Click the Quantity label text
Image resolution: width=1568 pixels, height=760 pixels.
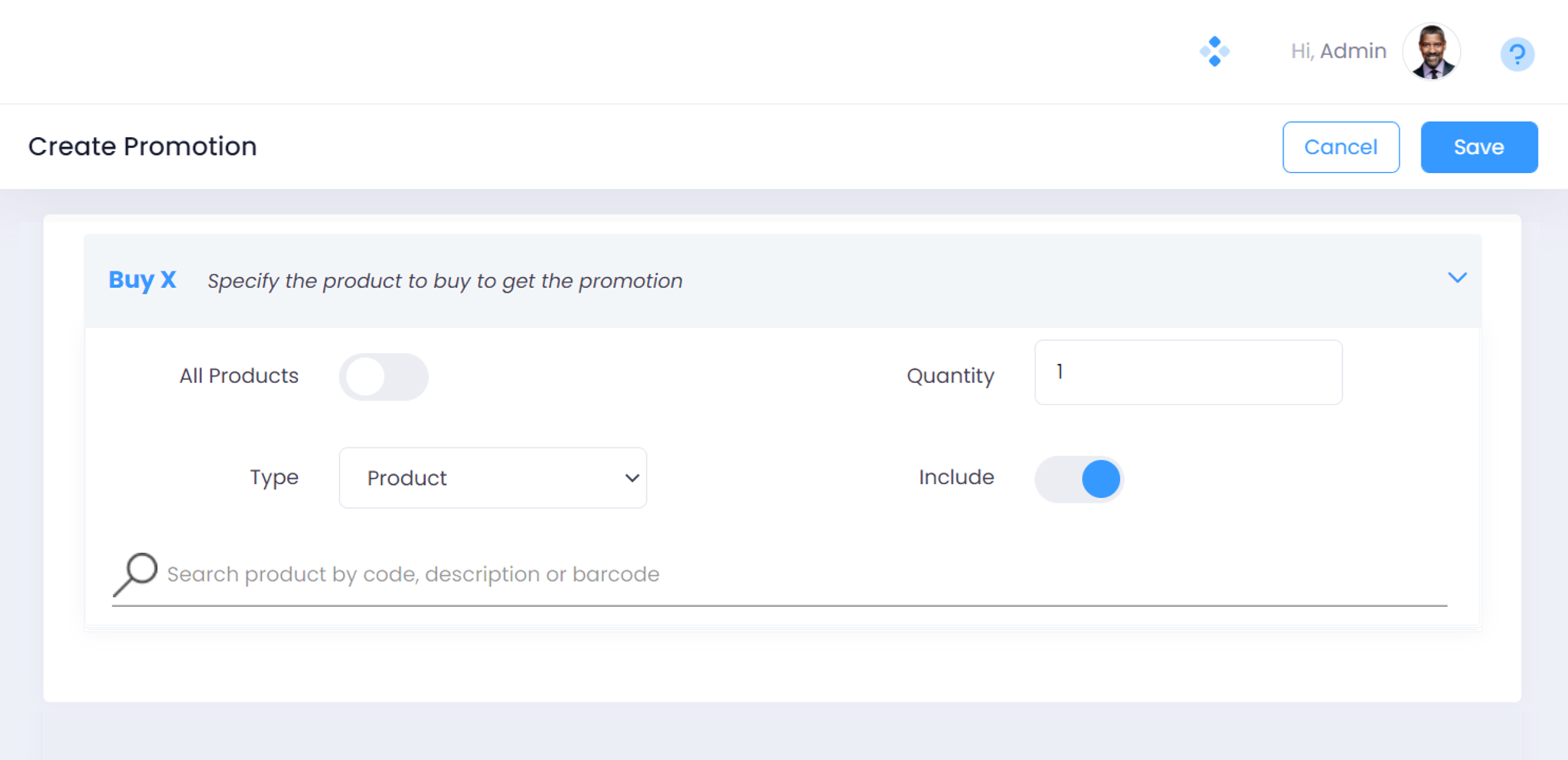tap(950, 376)
